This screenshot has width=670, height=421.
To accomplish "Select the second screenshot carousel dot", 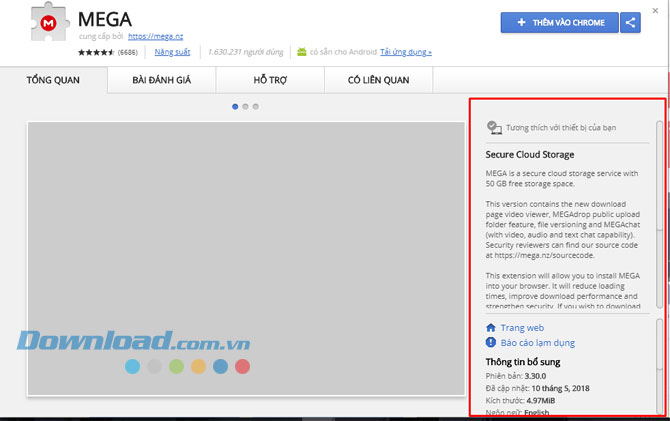I will (x=245, y=106).
